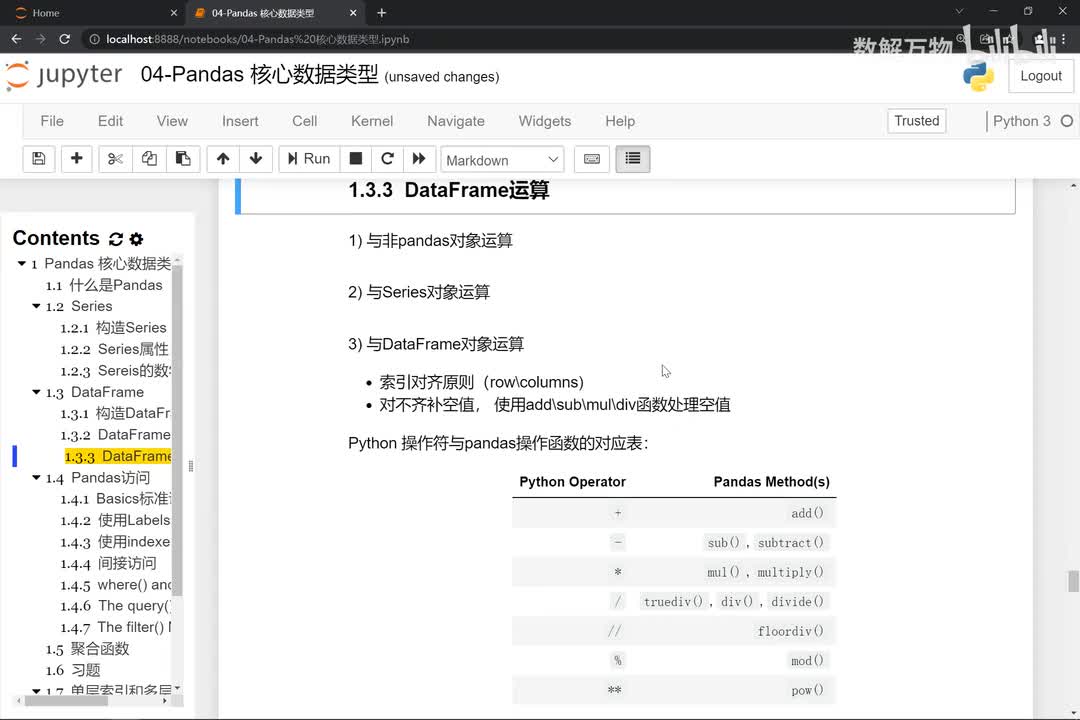Refresh the Contents panel icon
The image size is (1080, 720).
pyautogui.click(x=116, y=239)
